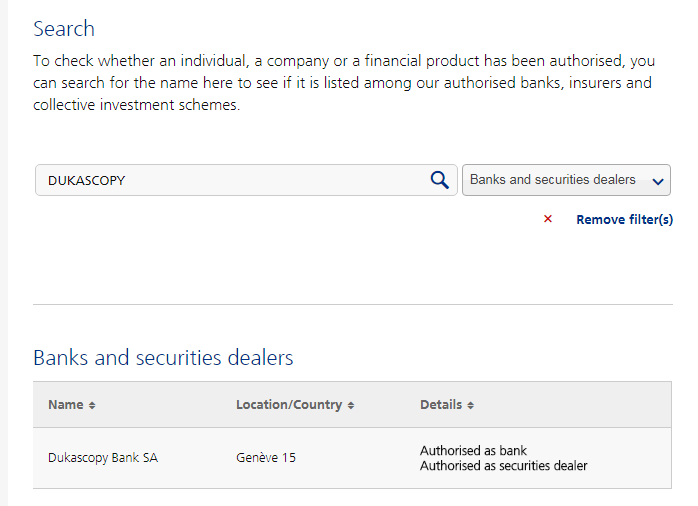Click the Details column sort arrows

[471, 405]
